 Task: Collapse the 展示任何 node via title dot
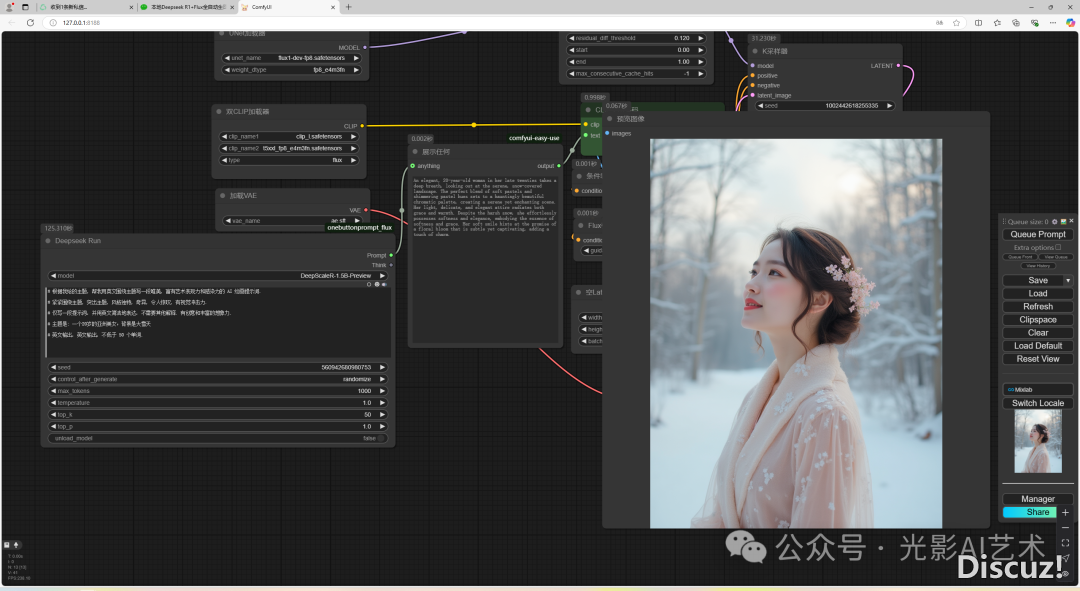415,152
